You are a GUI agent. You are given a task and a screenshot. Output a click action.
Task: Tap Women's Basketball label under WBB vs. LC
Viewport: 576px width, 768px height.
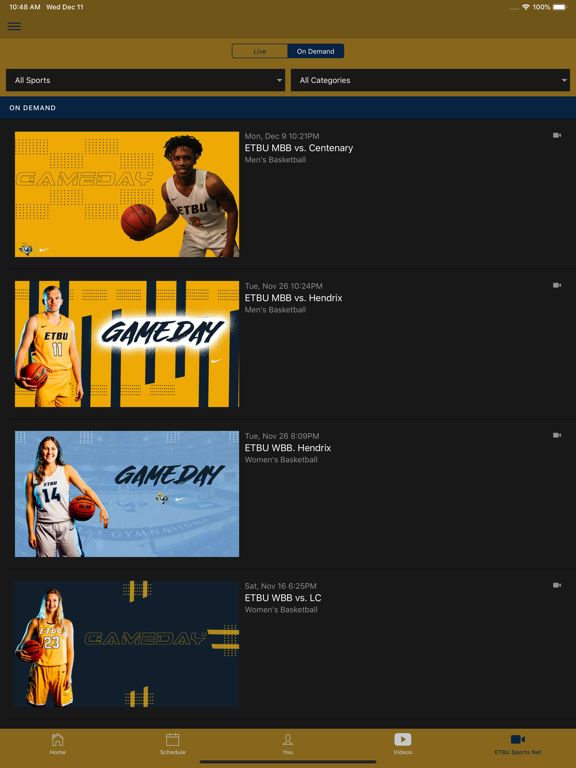(281, 609)
